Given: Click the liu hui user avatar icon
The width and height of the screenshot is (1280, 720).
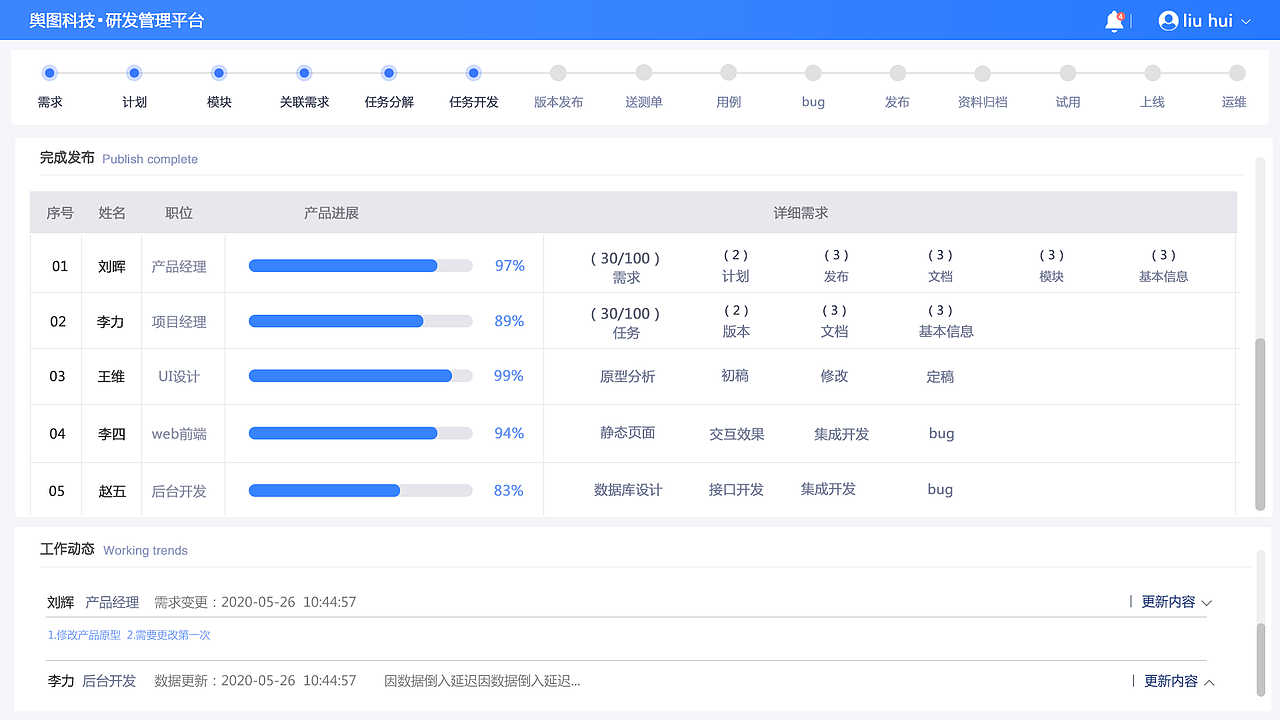Looking at the screenshot, I should (x=1167, y=21).
